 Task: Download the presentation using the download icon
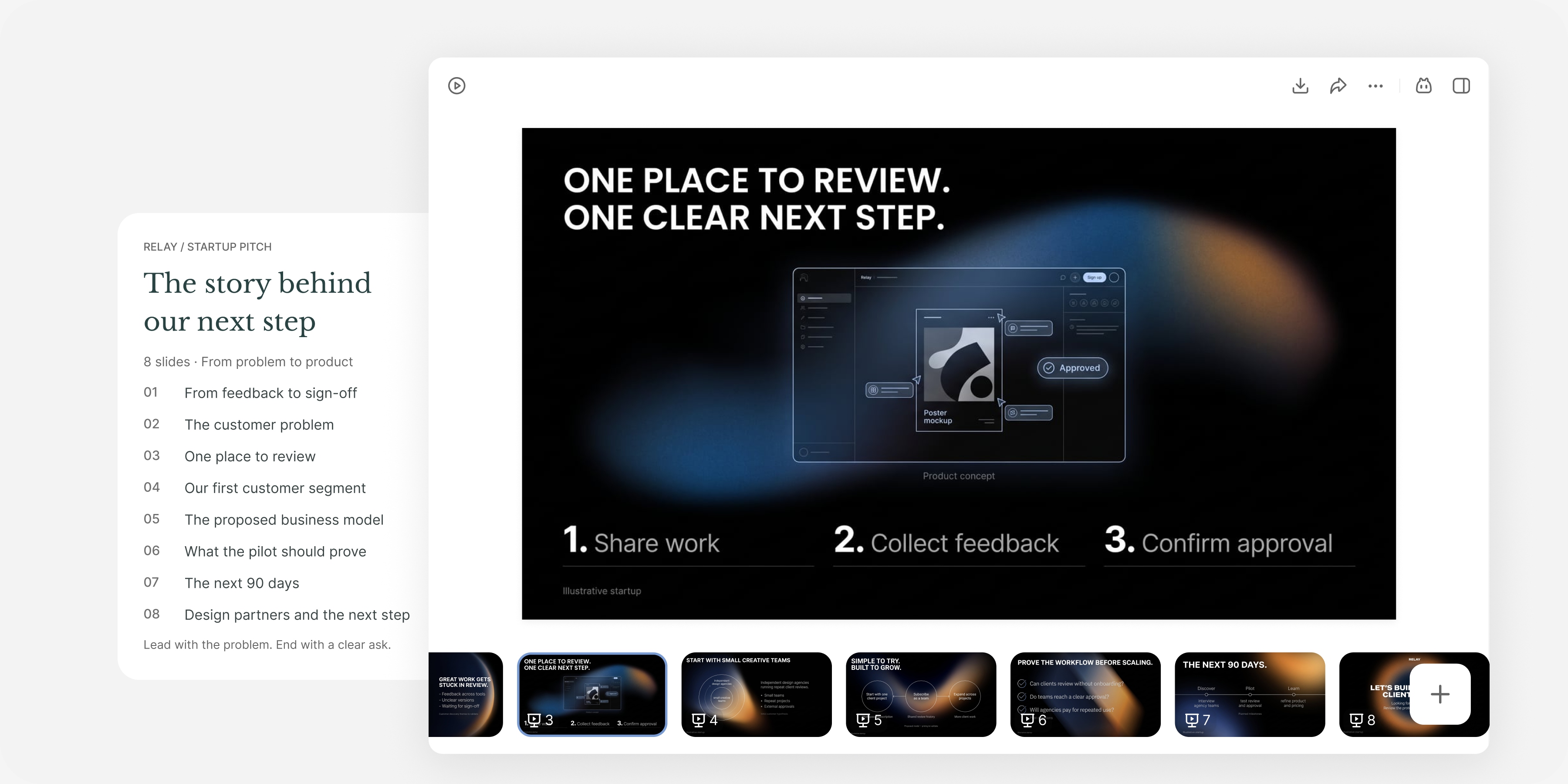[1300, 86]
